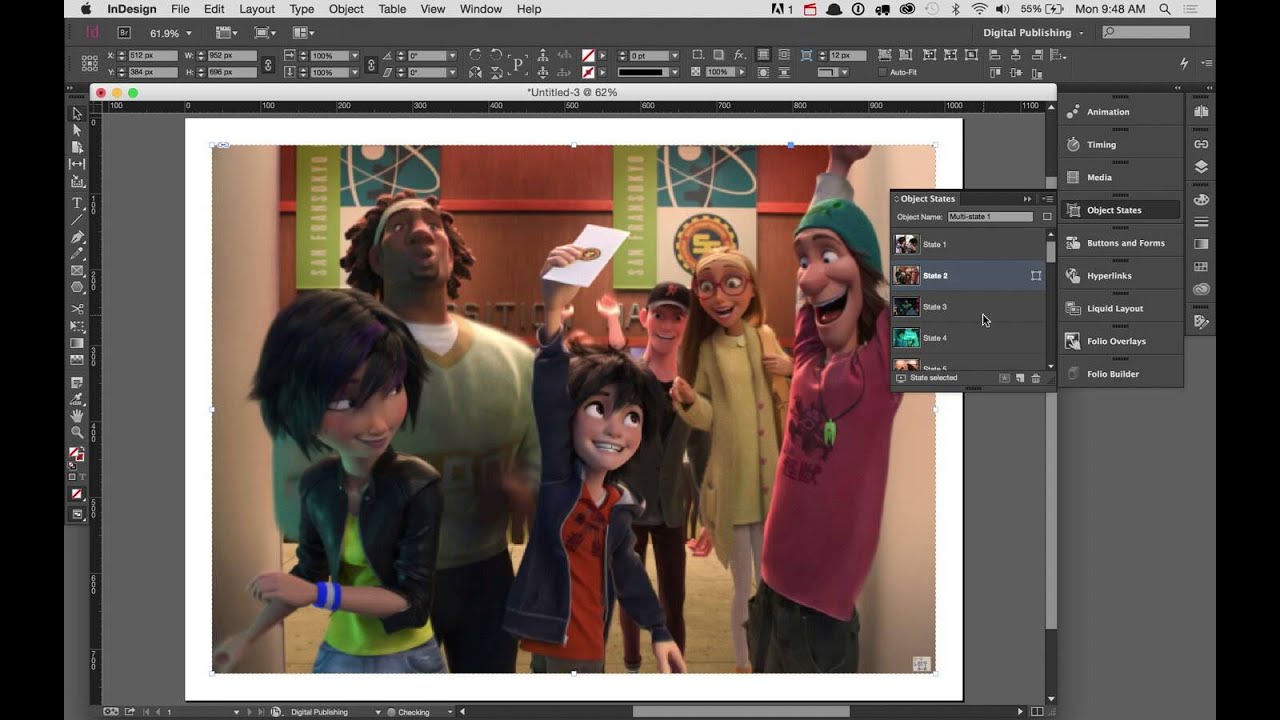The width and height of the screenshot is (1280, 720).
Task: Open Spotlight search in menu bar
Action: pos(1166,9)
